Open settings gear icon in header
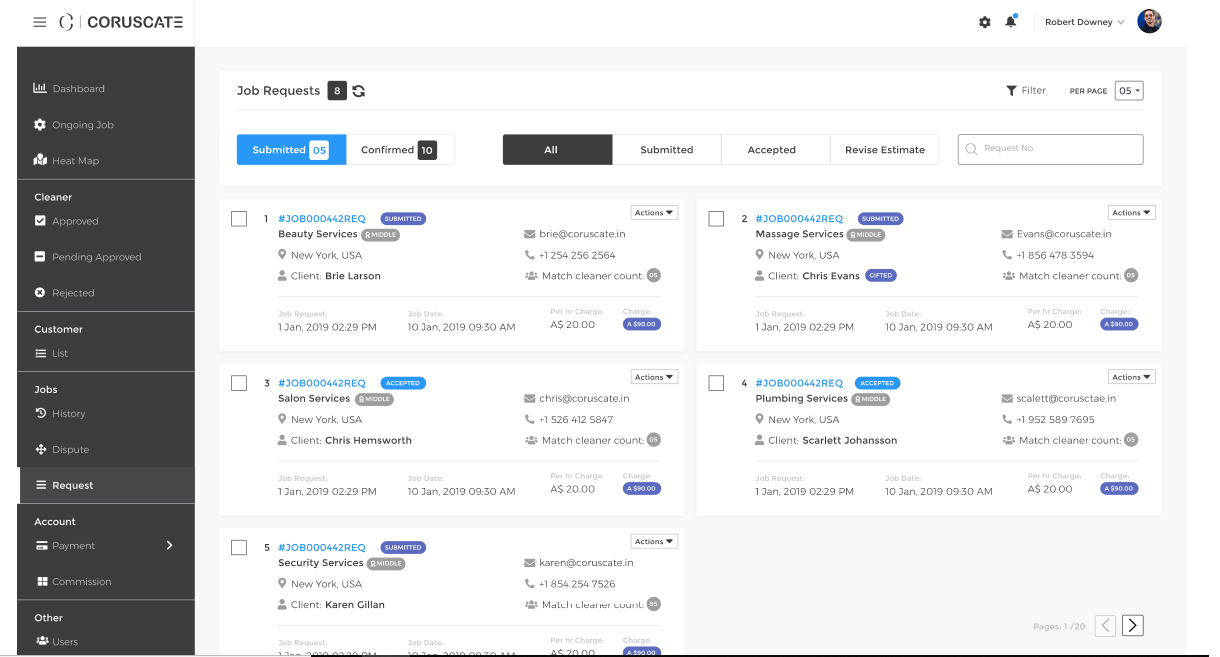This screenshot has width=1220, height=657. 984,22
